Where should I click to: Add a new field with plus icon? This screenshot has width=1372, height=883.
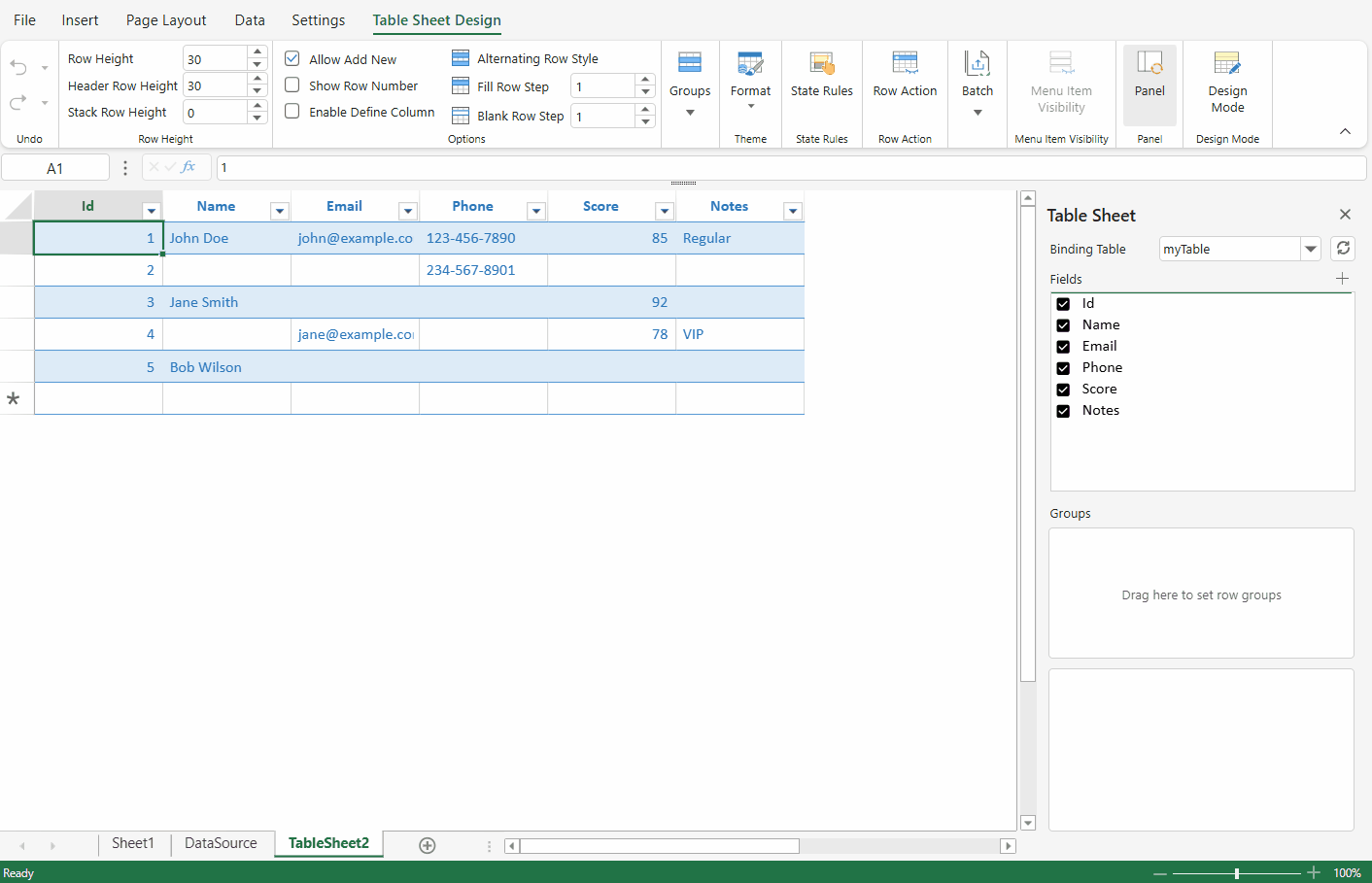(1342, 279)
